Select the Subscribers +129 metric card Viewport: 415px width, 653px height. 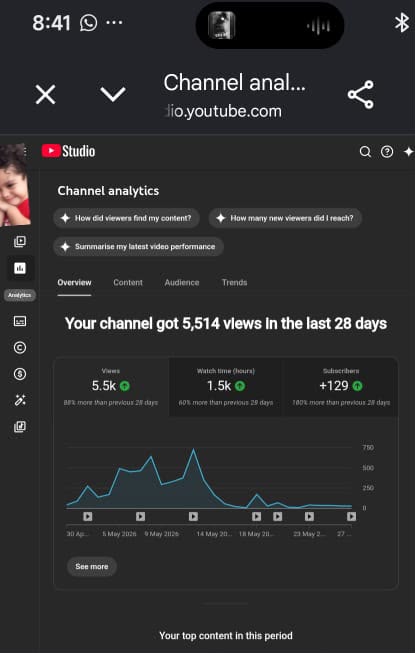[340, 387]
